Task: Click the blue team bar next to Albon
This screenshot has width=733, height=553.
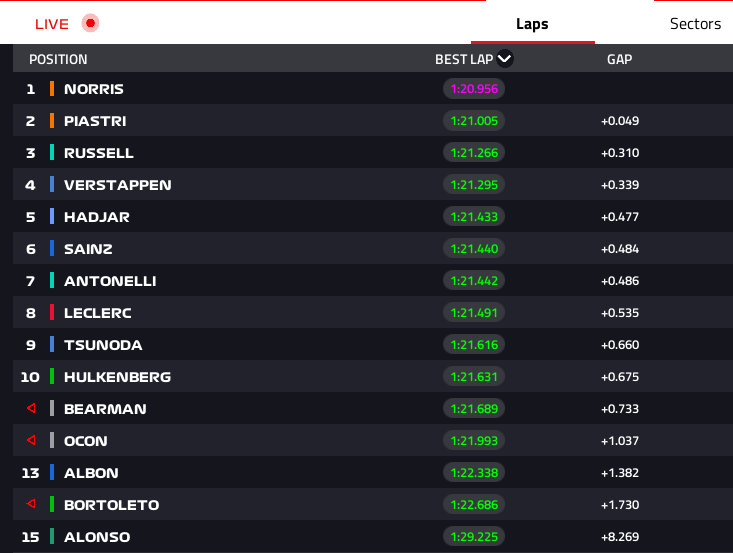Action: pos(52,472)
